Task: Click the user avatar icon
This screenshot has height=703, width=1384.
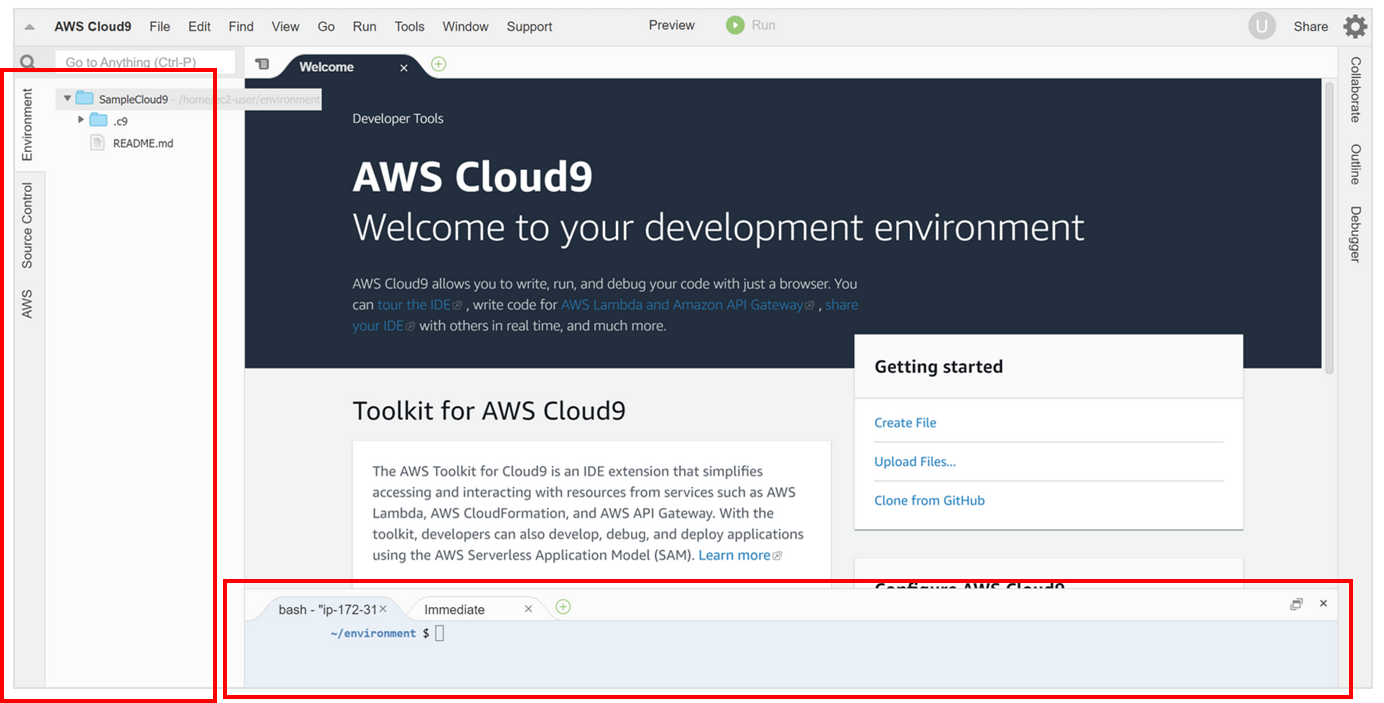Action: [x=1262, y=25]
